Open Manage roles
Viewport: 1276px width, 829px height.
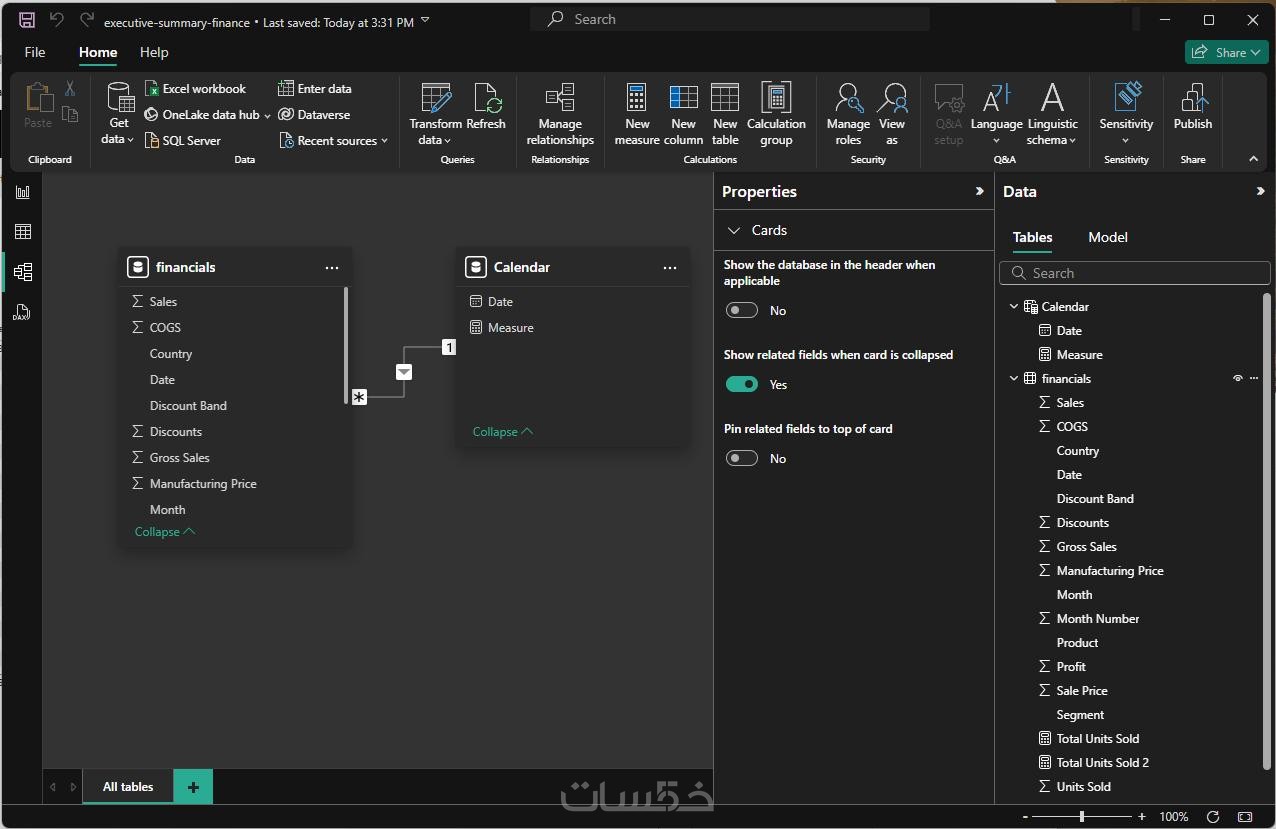click(848, 114)
